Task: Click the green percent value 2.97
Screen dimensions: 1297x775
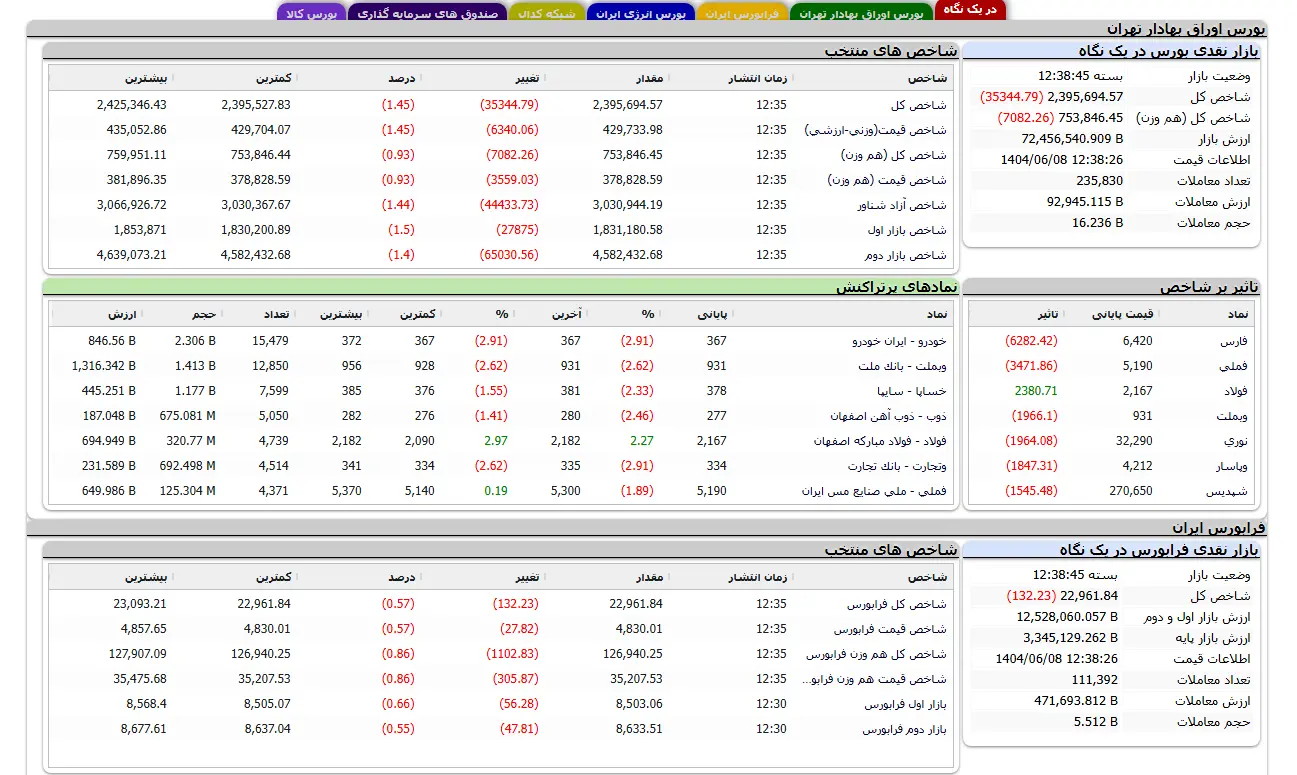Action: [496, 441]
